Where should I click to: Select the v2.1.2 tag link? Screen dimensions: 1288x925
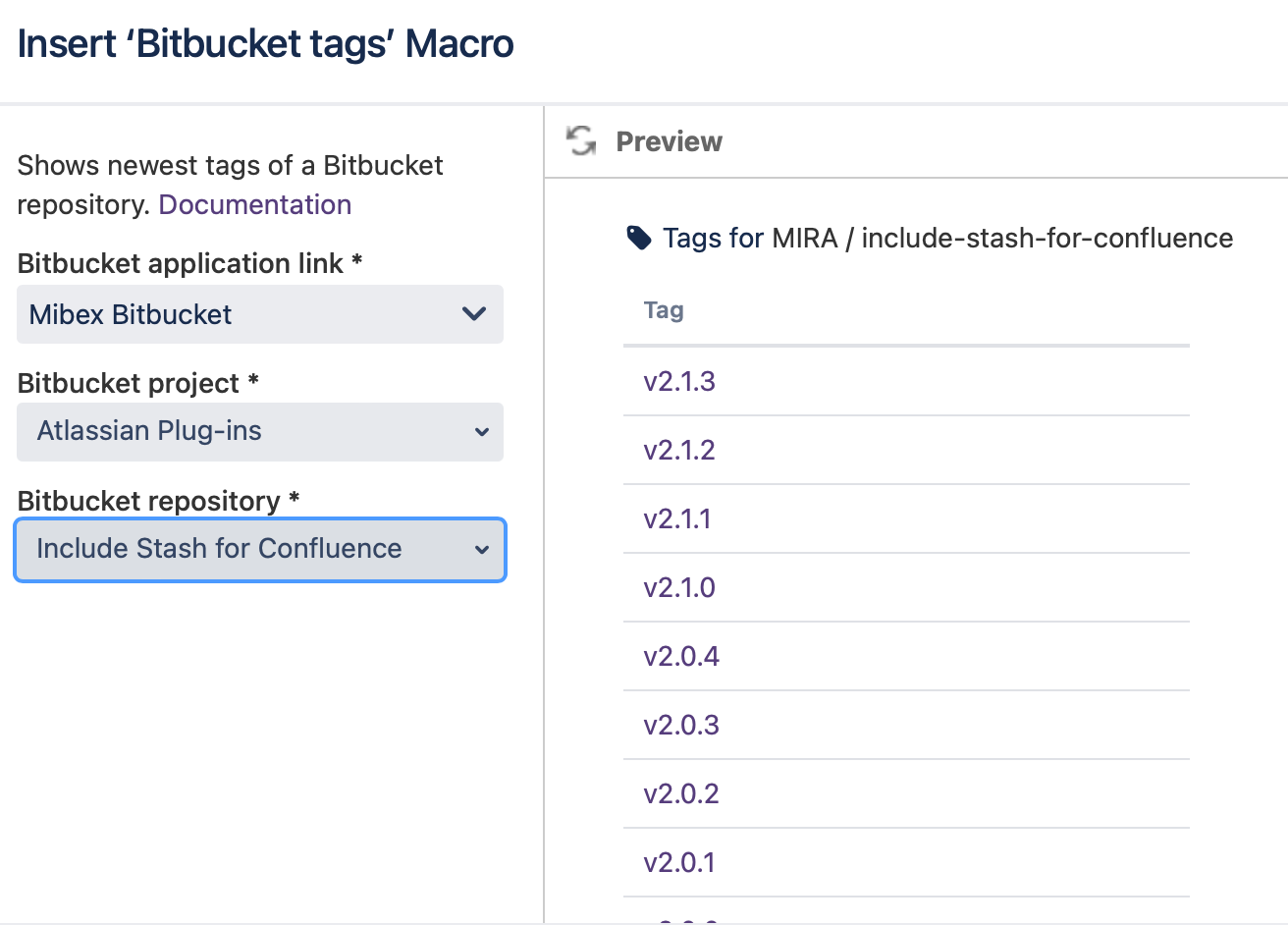[679, 450]
